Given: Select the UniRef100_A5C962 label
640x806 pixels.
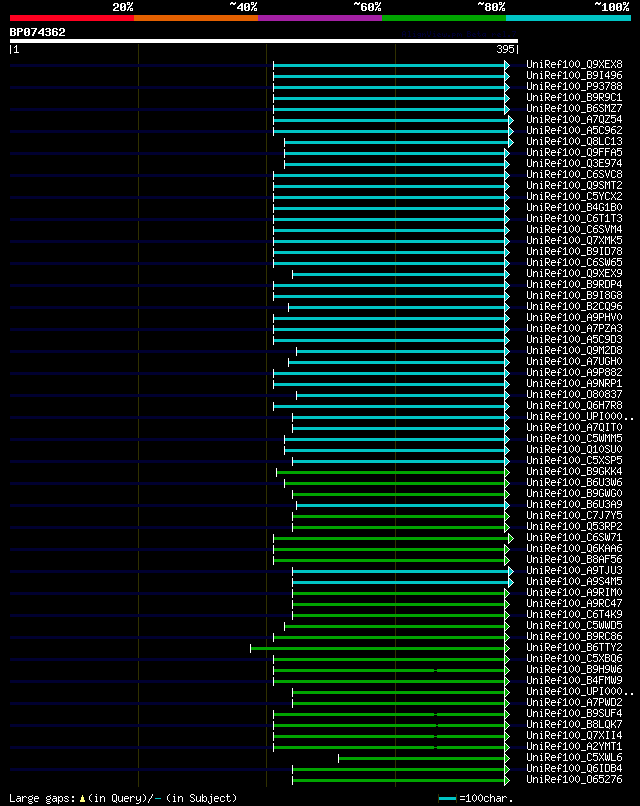Looking at the screenshot, I should pos(574,131).
